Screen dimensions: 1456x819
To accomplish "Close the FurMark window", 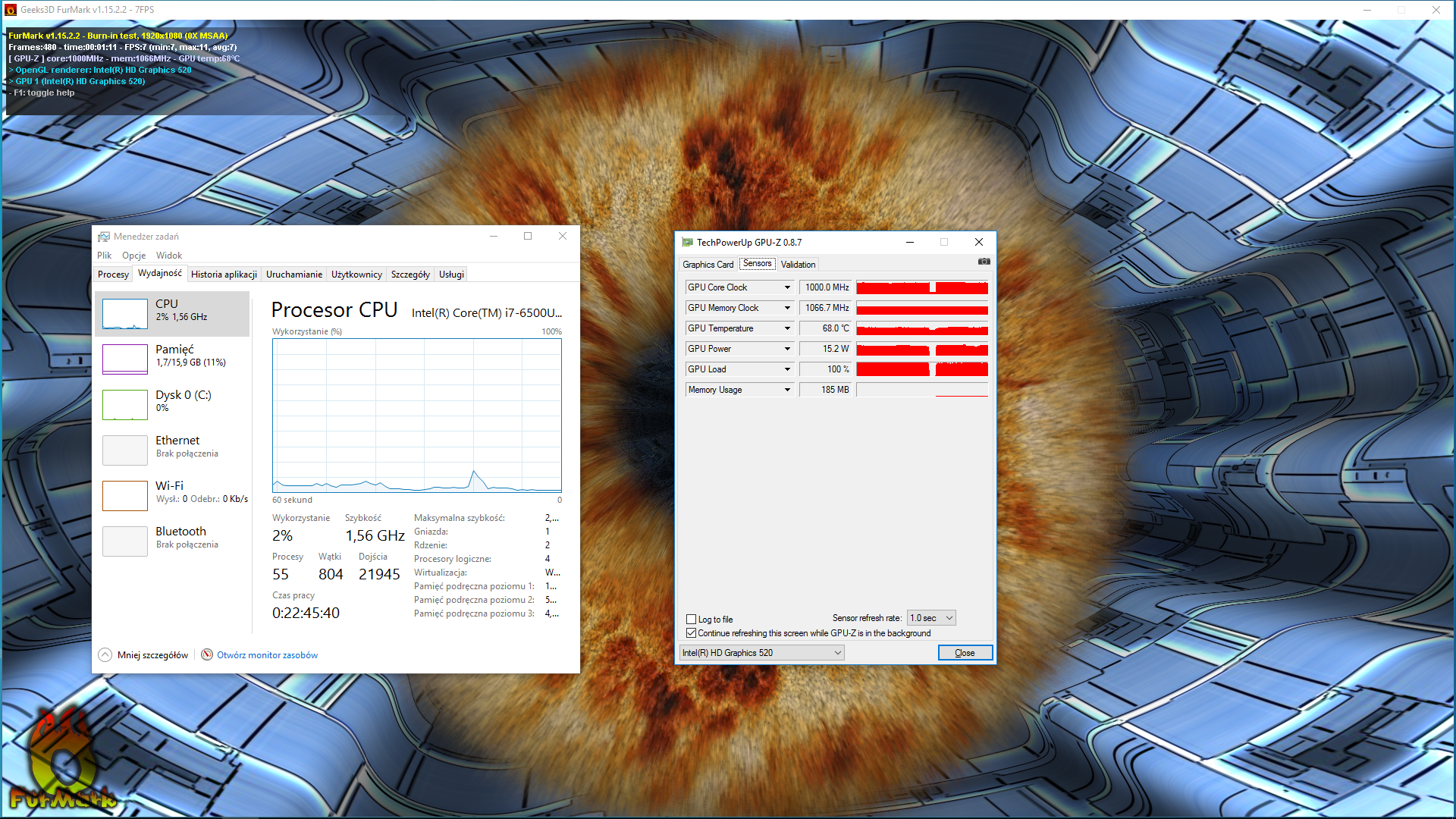I will [x=1436, y=10].
